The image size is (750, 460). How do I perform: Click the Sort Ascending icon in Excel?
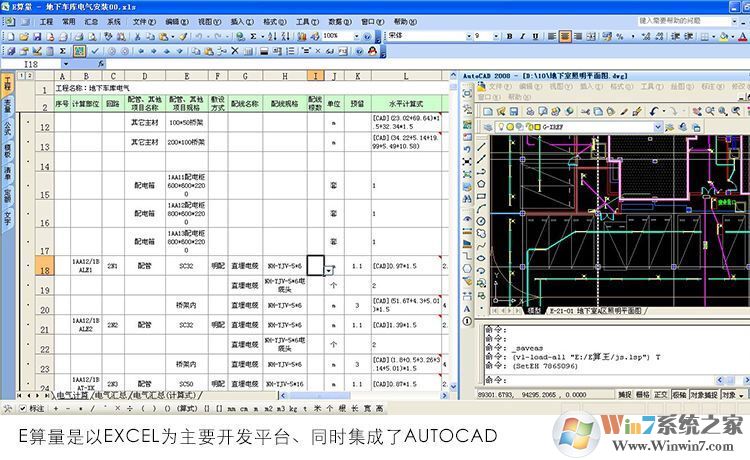point(272,37)
